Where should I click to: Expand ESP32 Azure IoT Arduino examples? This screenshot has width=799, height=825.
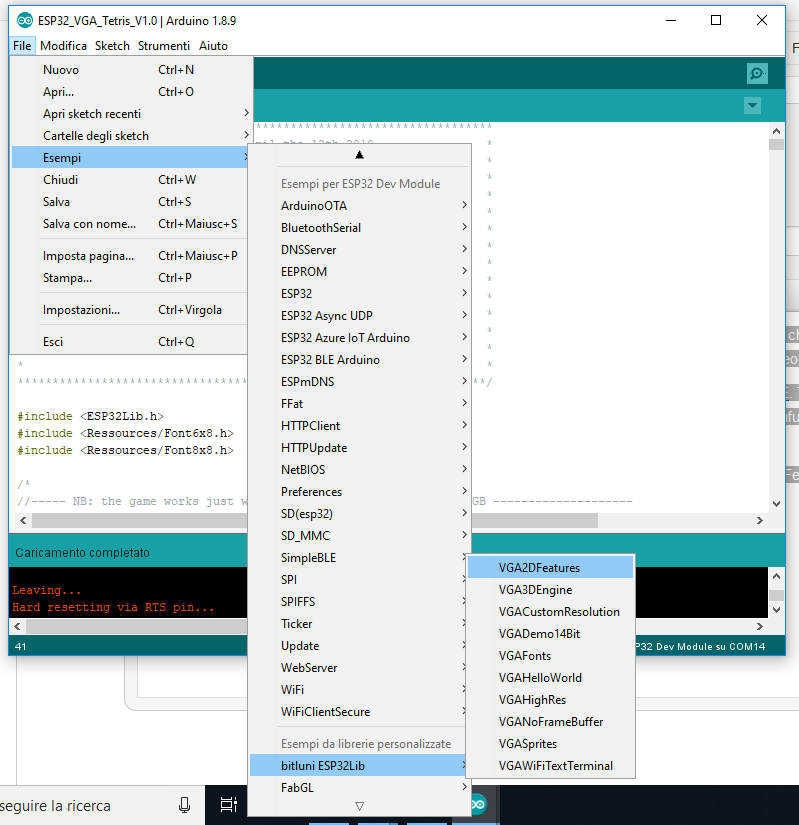pos(360,338)
